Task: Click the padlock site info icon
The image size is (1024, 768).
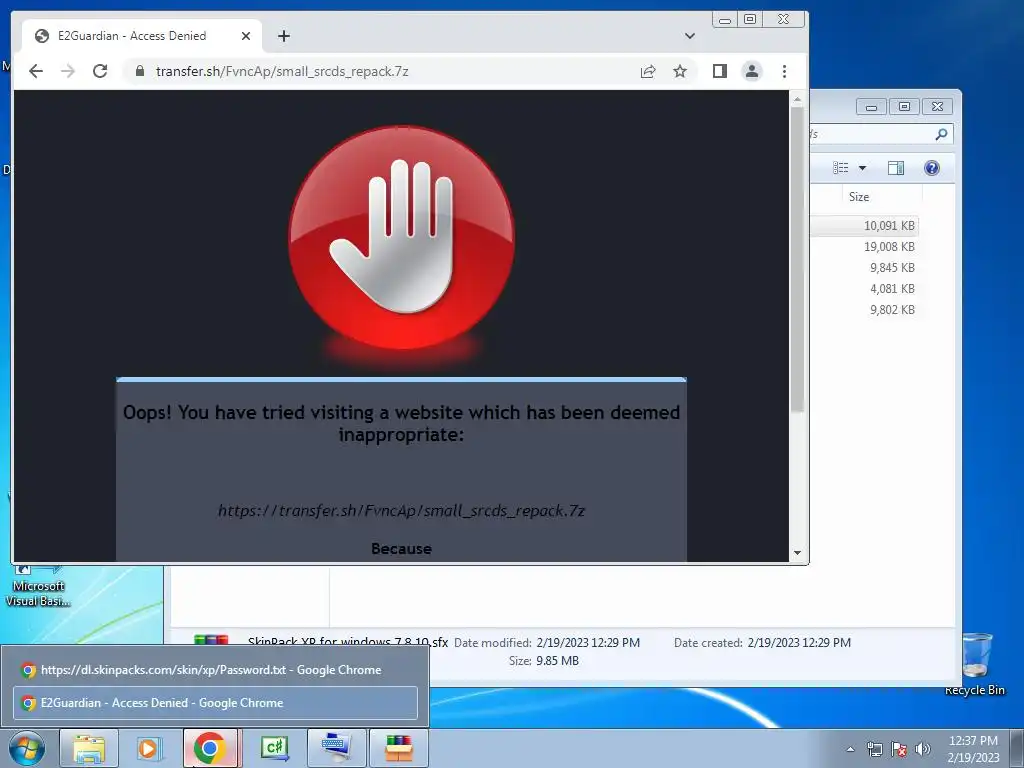Action: tap(139, 71)
